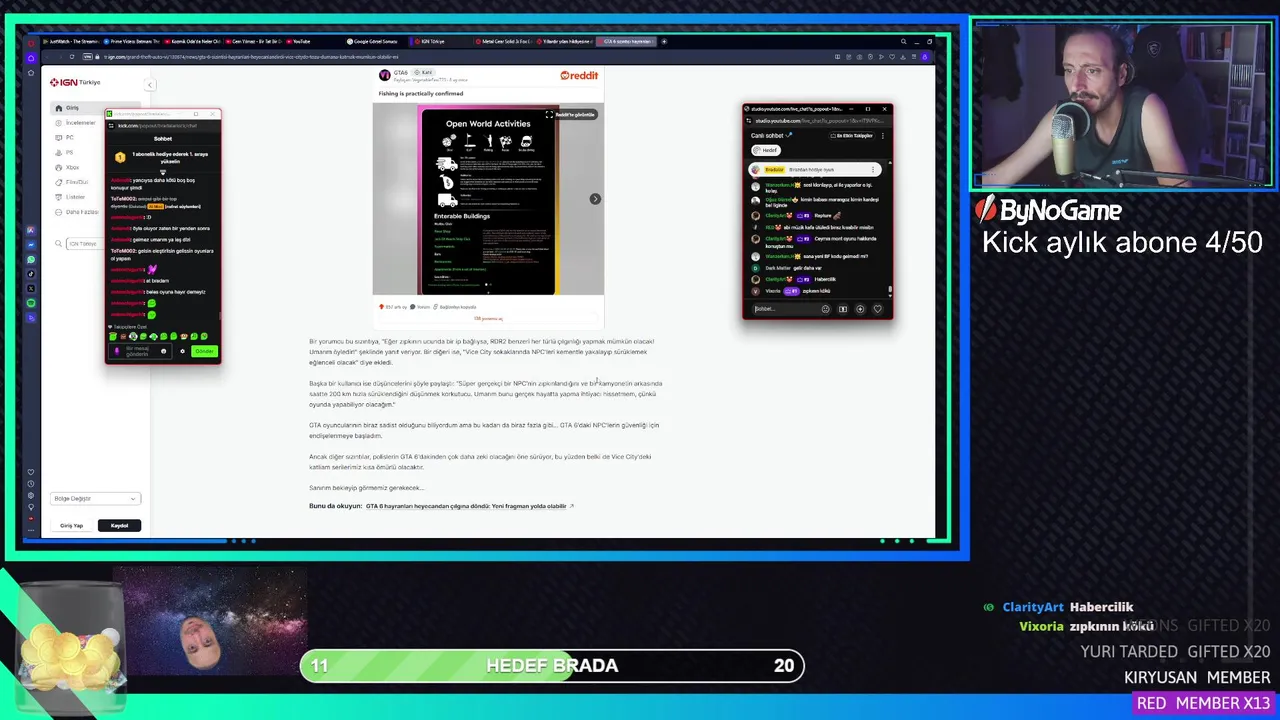The image size is (1280, 720).
Task: Click the Kick chat message input field
Action: coord(140,351)
